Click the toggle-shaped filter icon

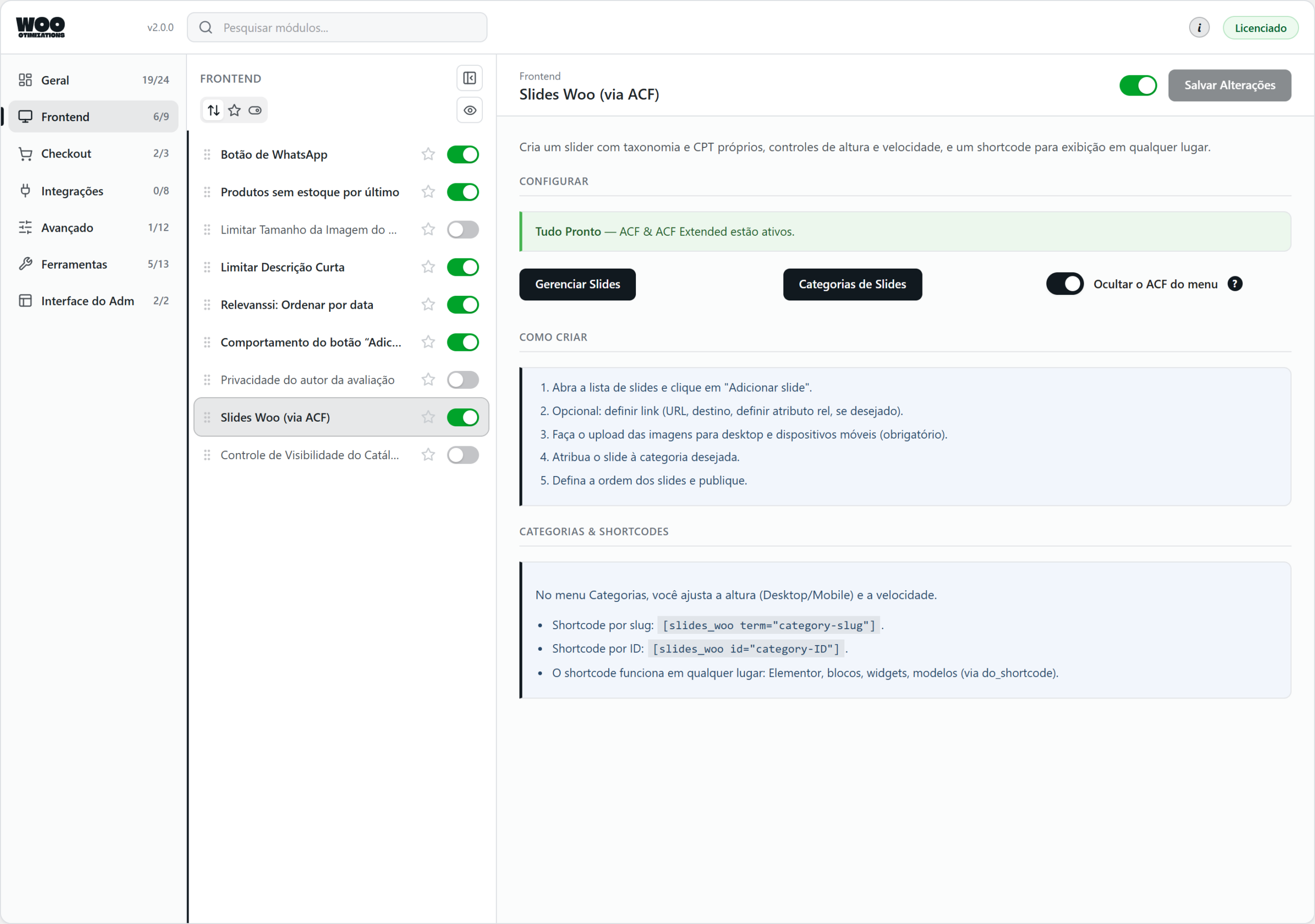(x=255, y=110)
